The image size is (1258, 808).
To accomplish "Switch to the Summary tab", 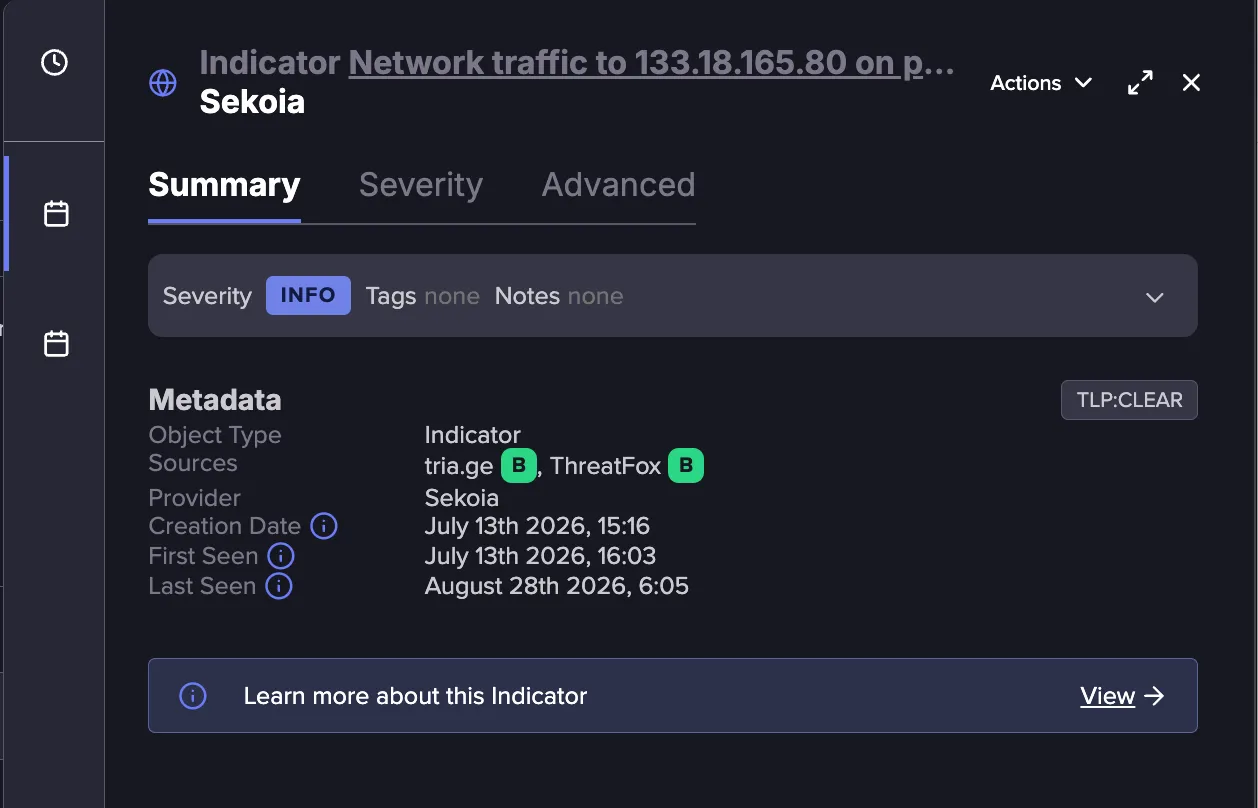I will [x=224, y=185].
